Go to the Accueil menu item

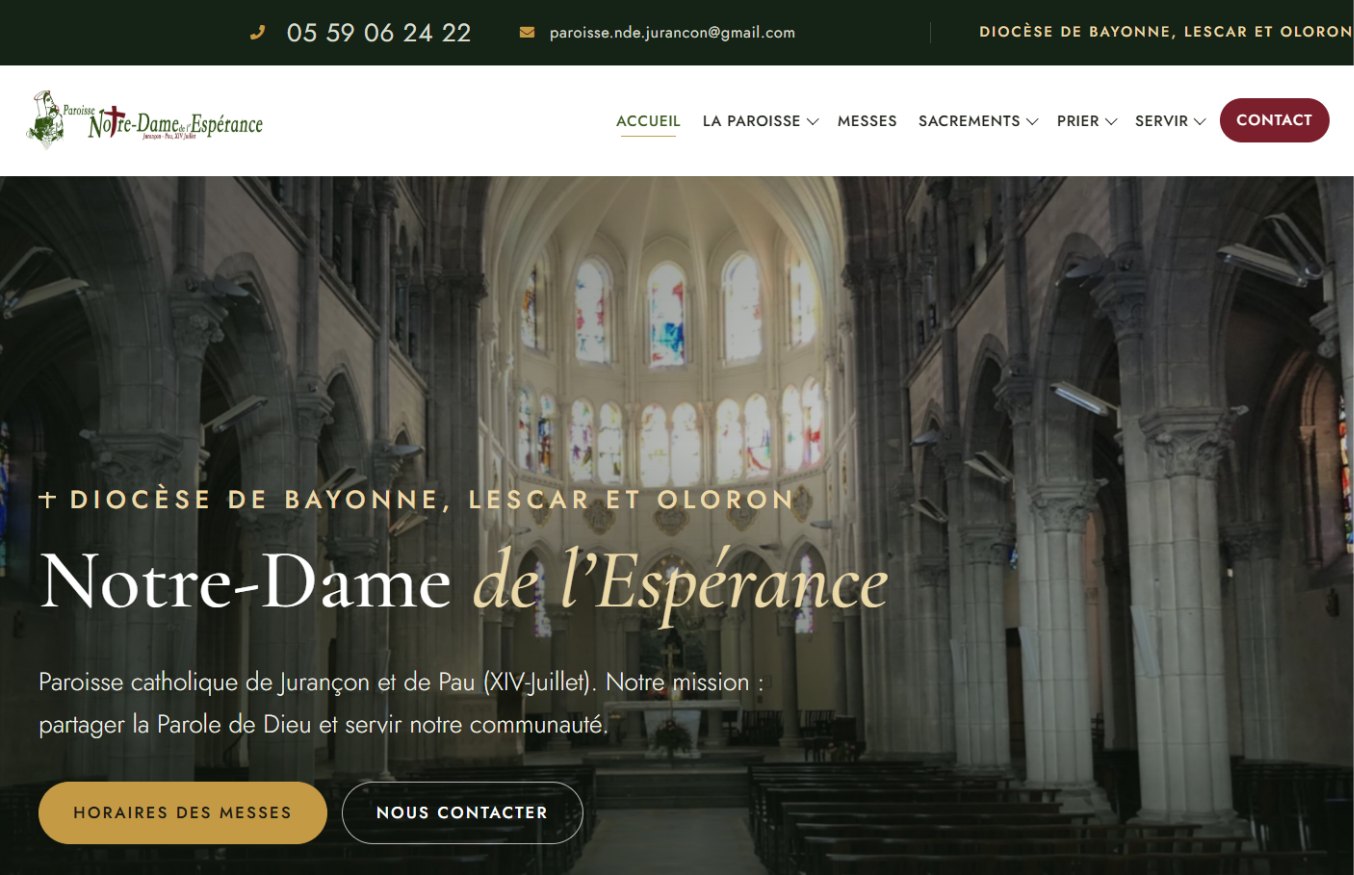(x=648, y=121)
